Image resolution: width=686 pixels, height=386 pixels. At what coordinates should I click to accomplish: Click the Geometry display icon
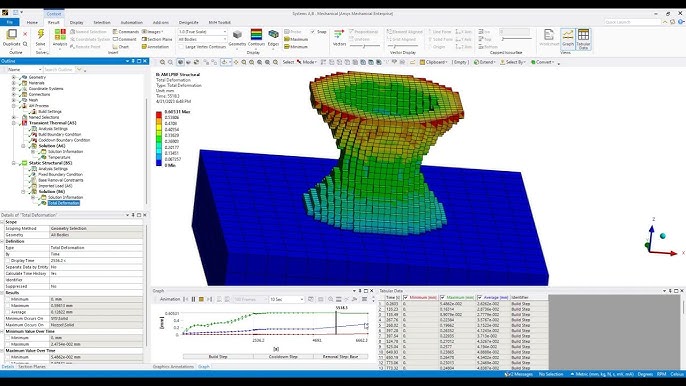coord(237,35)
